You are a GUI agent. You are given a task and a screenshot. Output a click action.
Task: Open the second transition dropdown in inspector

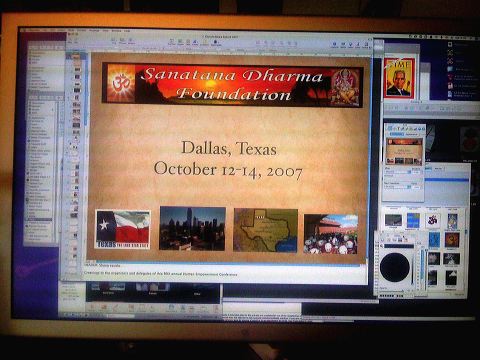tap(398, 187)
